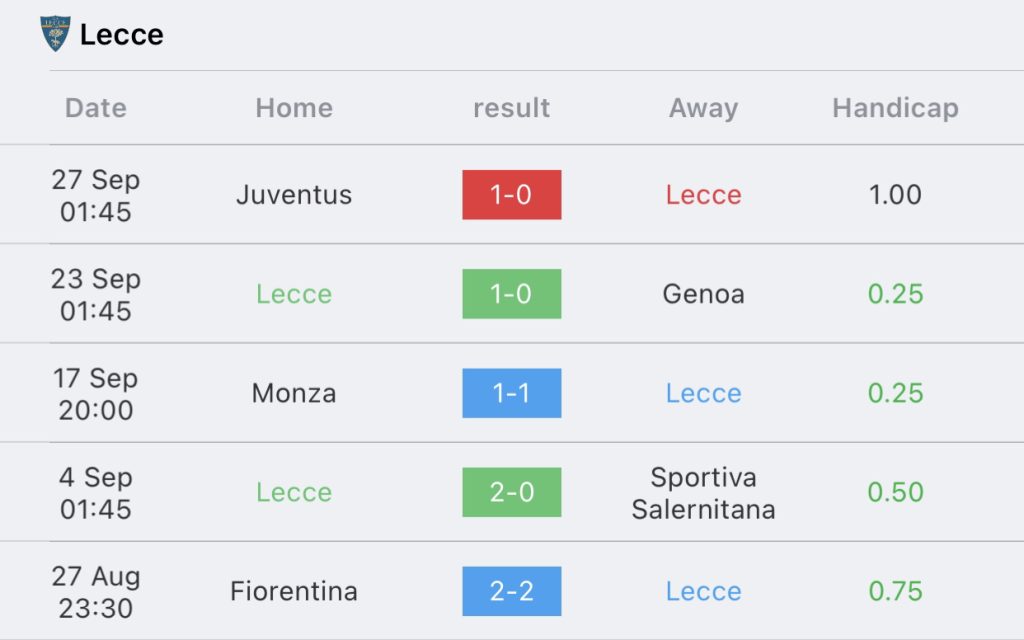The image size is (1024, 640).
Task: Open the blue 2-2 Fiorentina result badge
Action: [511, 591]
